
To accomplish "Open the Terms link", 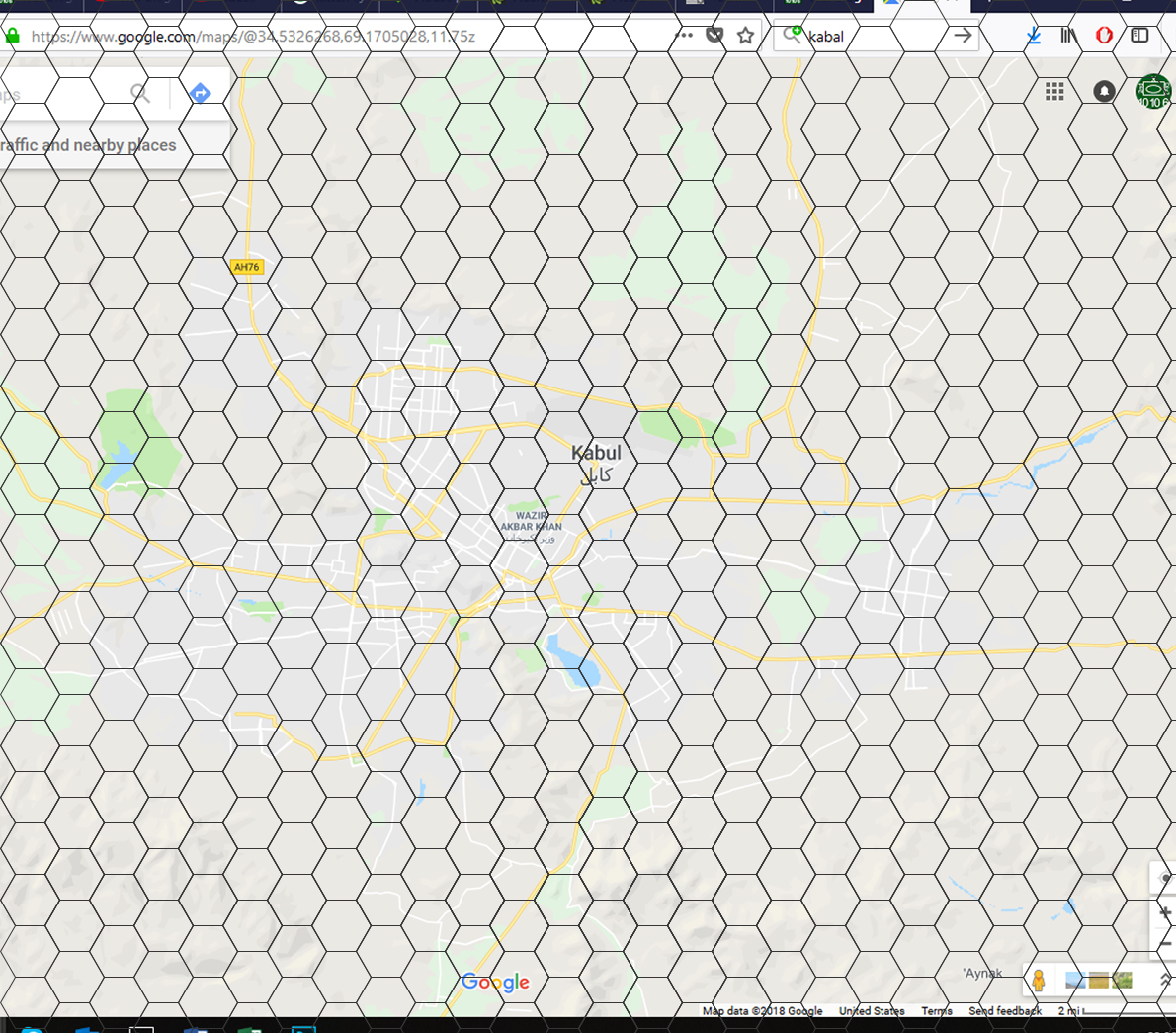I will coord(936,1011).
